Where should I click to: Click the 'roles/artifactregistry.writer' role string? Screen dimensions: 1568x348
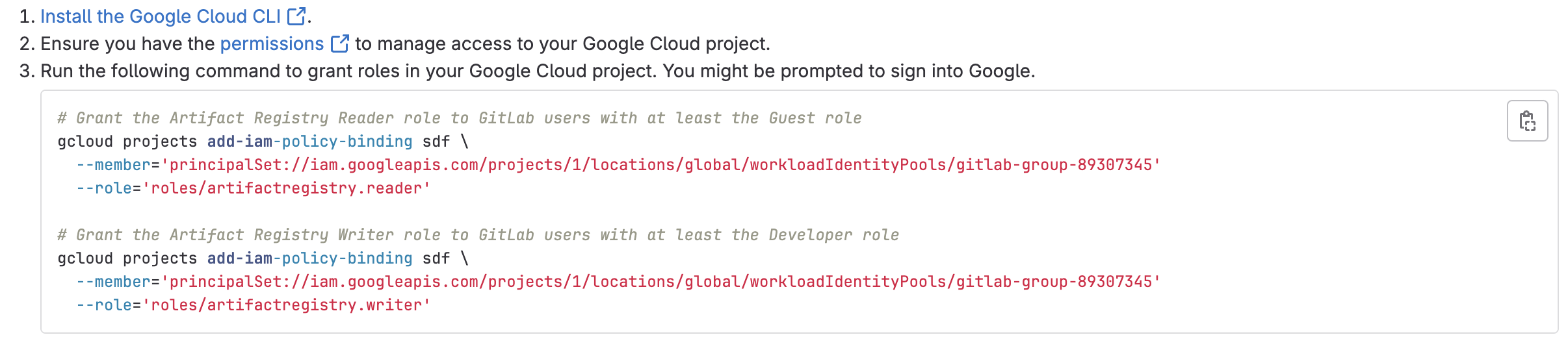tap(286, 305)
